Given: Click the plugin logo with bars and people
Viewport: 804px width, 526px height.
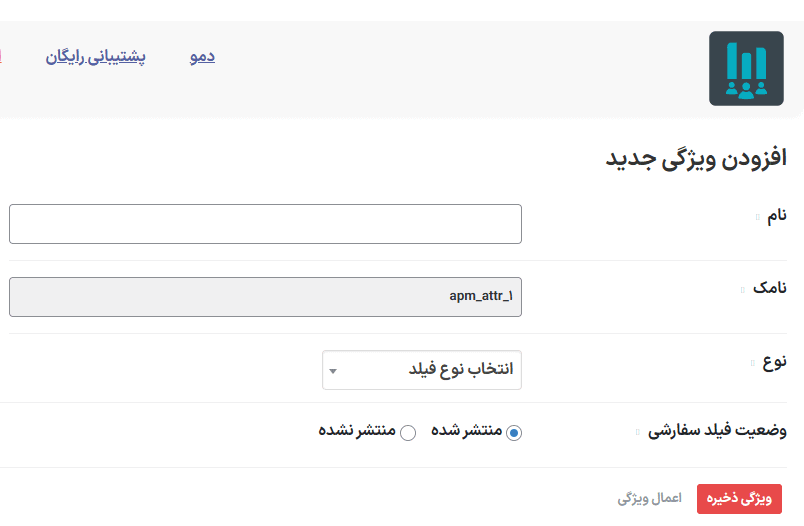Looking at the screenshot, I should tap(746, 68).
